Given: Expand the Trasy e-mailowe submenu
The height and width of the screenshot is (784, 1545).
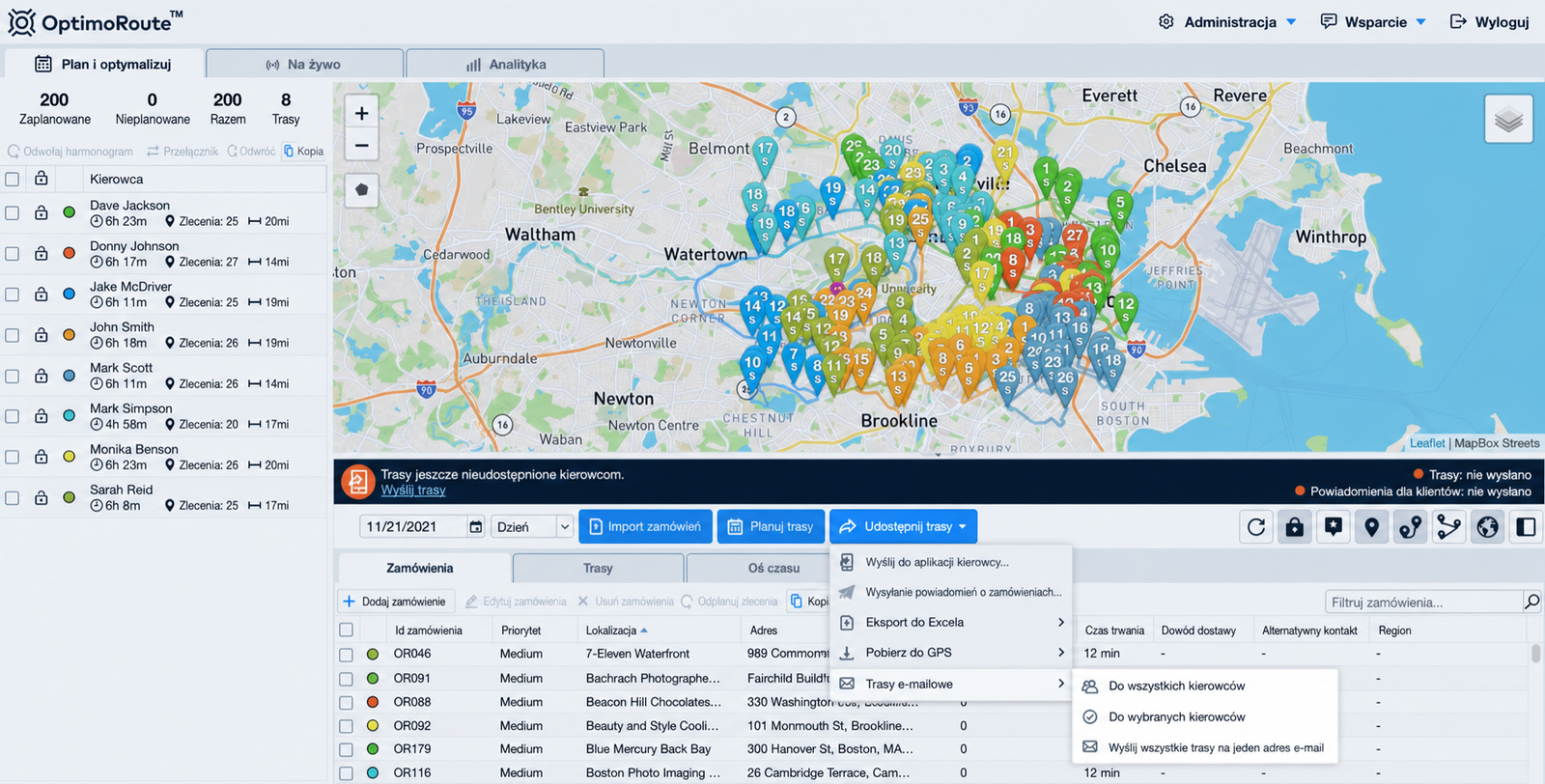Looking at the screenshot, I should (951, 684).
